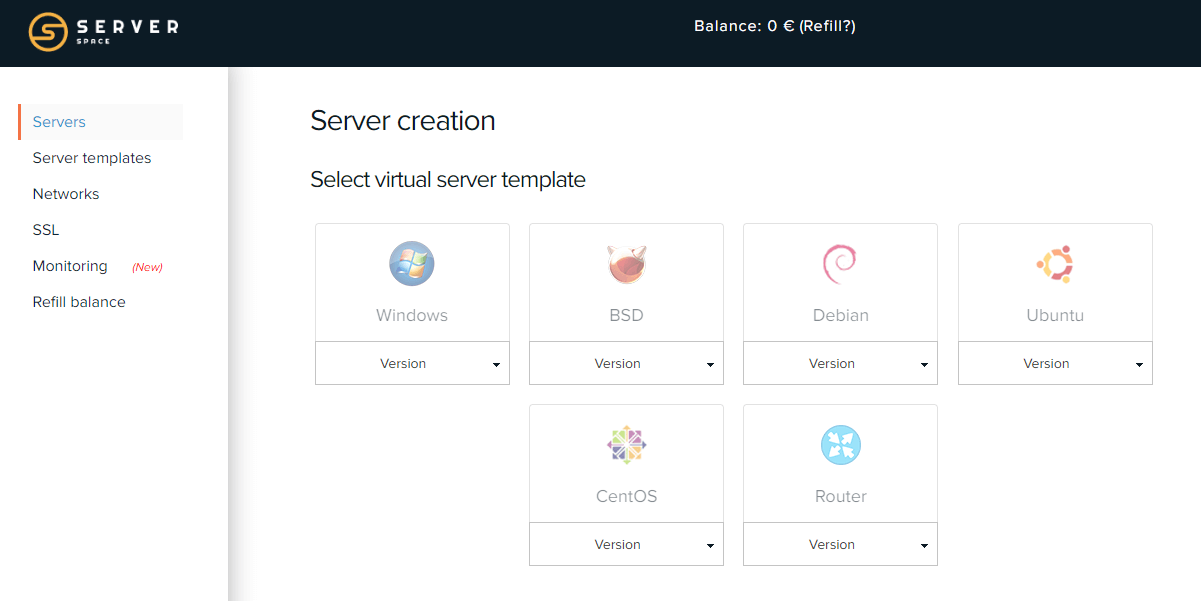The image size is (1201, 601).
Task: Open Refill balance page
Action: pos(79,302)
